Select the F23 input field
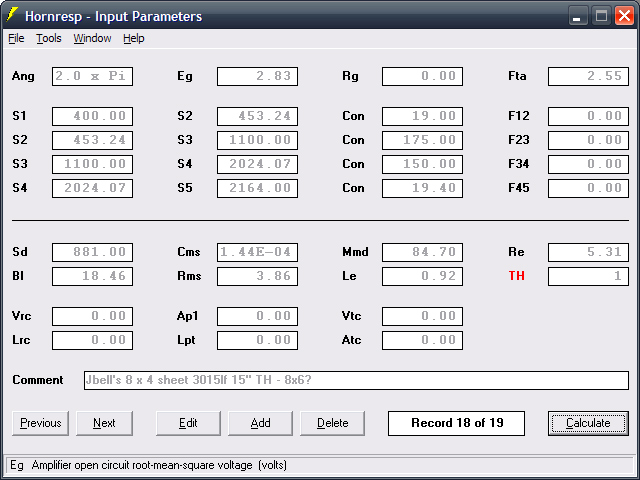640x480 pixels. coord(588,140)
